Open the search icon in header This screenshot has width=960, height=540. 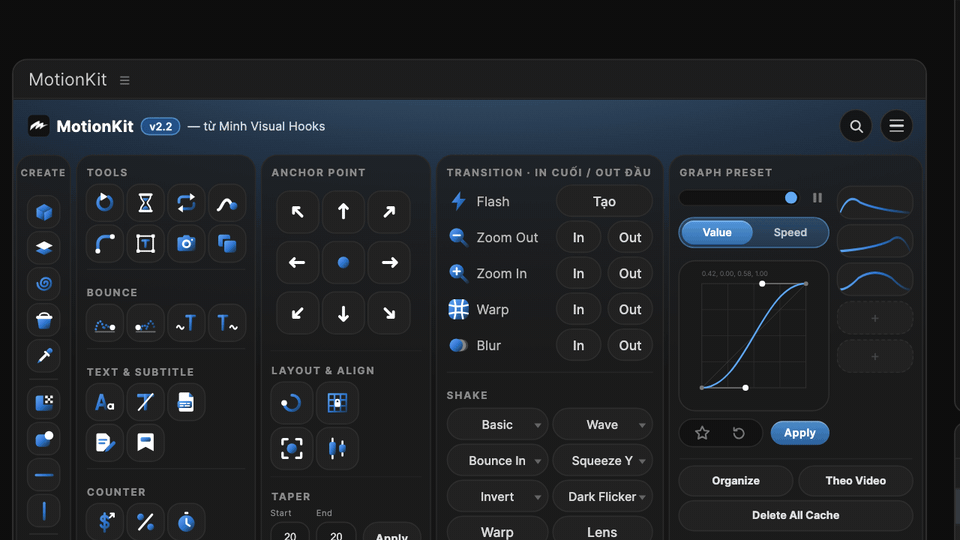click(856, 126)
